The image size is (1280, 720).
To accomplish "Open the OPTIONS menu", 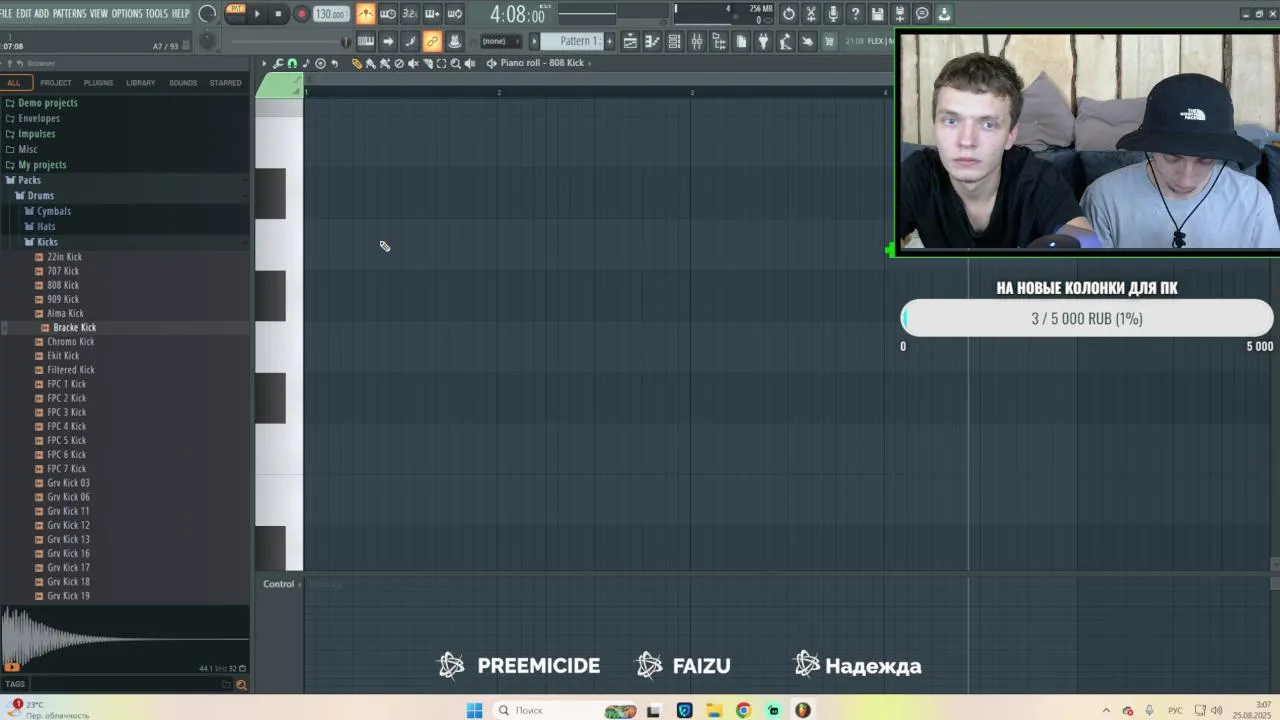I will [x=127, y=13].
